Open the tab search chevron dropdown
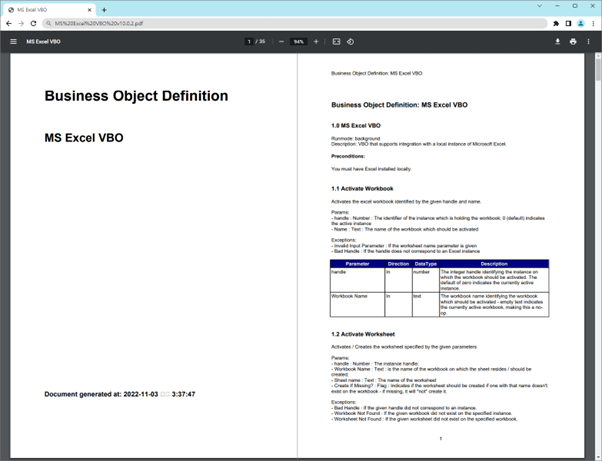The height and width of the screenshot is (461, 602). pos(539,6)
